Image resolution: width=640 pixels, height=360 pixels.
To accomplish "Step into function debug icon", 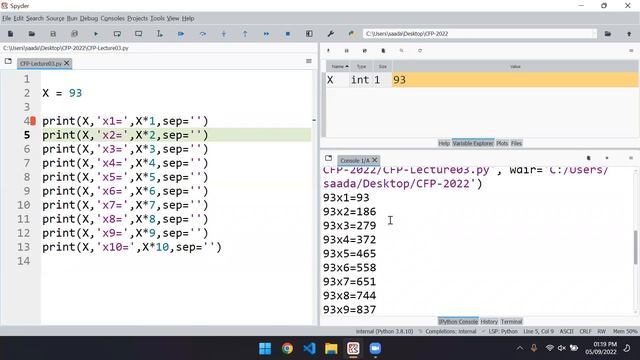I will point(224,34).
